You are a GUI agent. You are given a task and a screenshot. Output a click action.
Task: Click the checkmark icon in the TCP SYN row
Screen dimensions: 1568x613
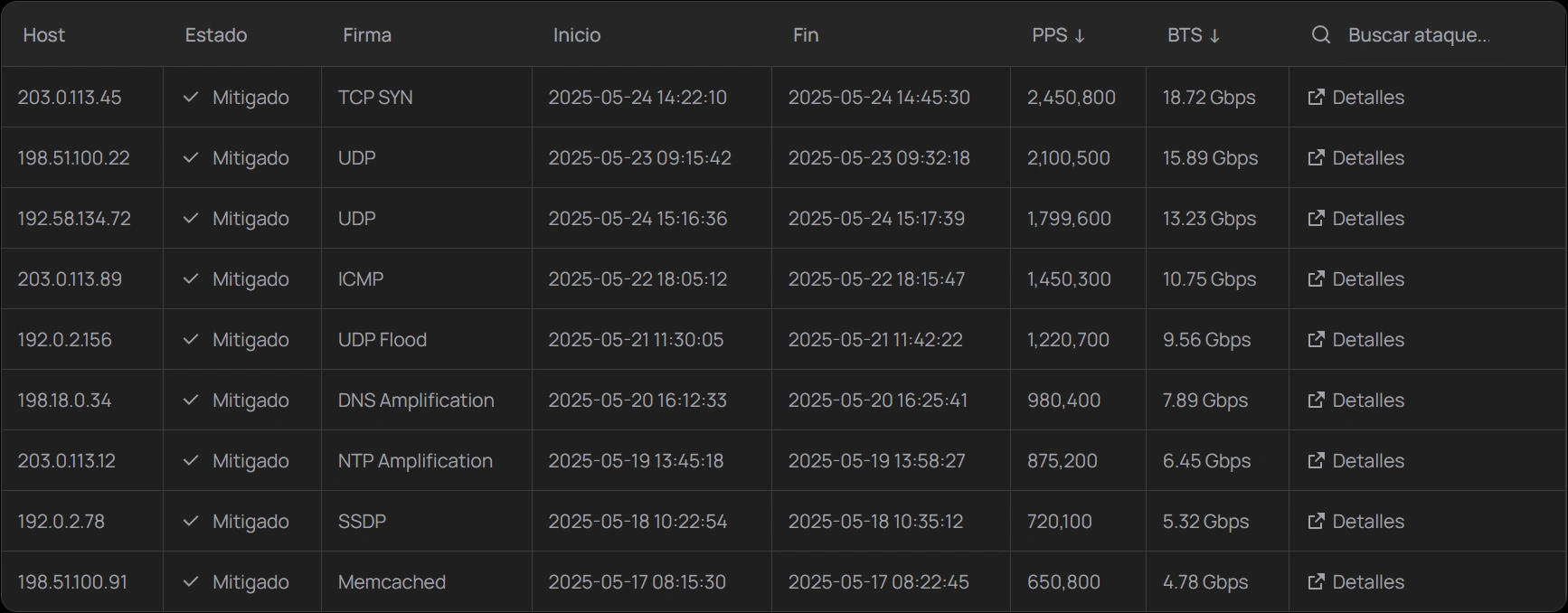191,97
